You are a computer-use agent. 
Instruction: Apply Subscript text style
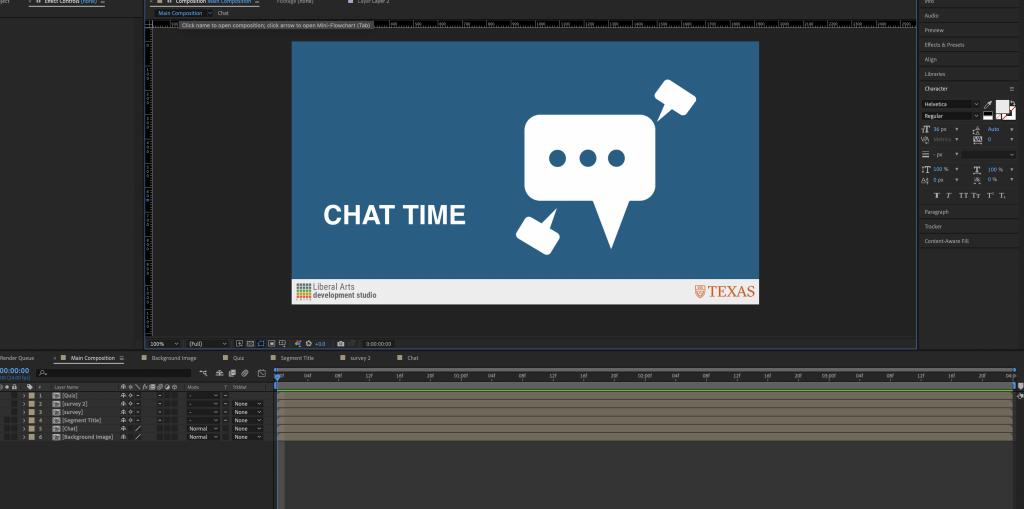coord(1002,195)
